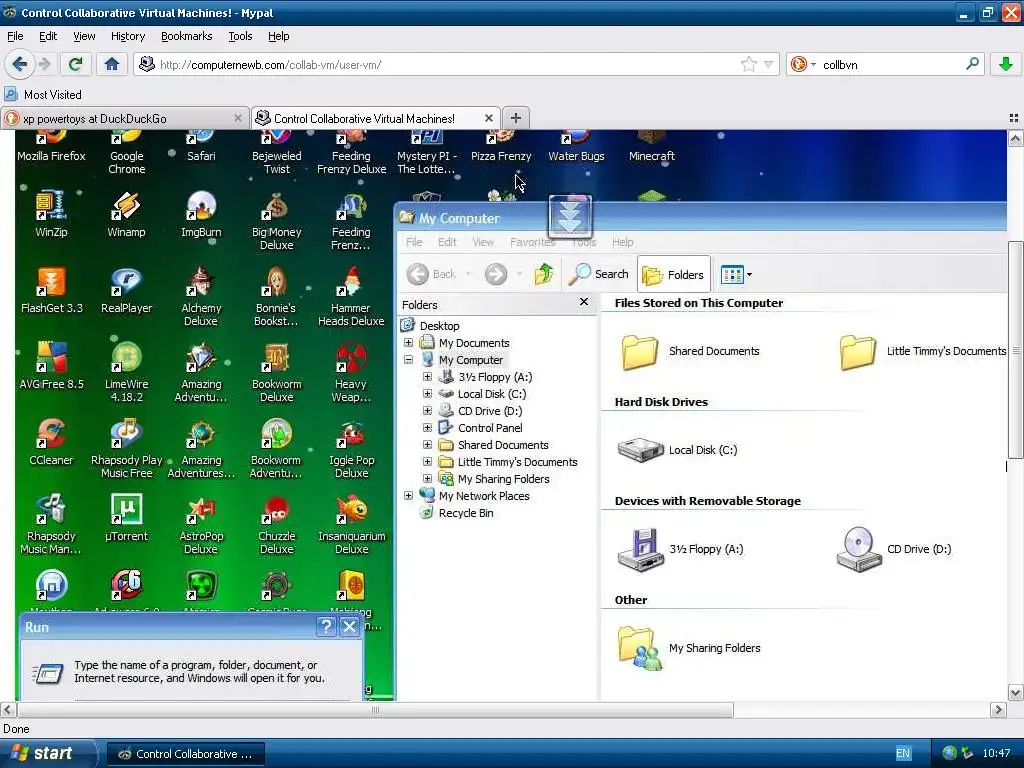The image size is (1024, 768).
Task: Launch the Winamp desktop icon
Action: [126, 214]
